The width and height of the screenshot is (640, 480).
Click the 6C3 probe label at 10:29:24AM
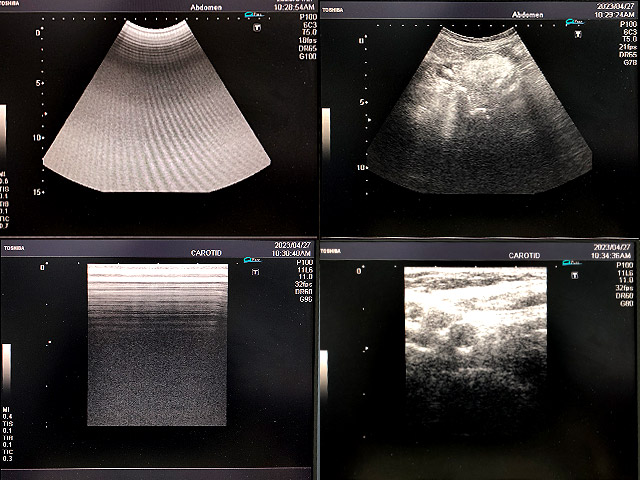point(630,32)
